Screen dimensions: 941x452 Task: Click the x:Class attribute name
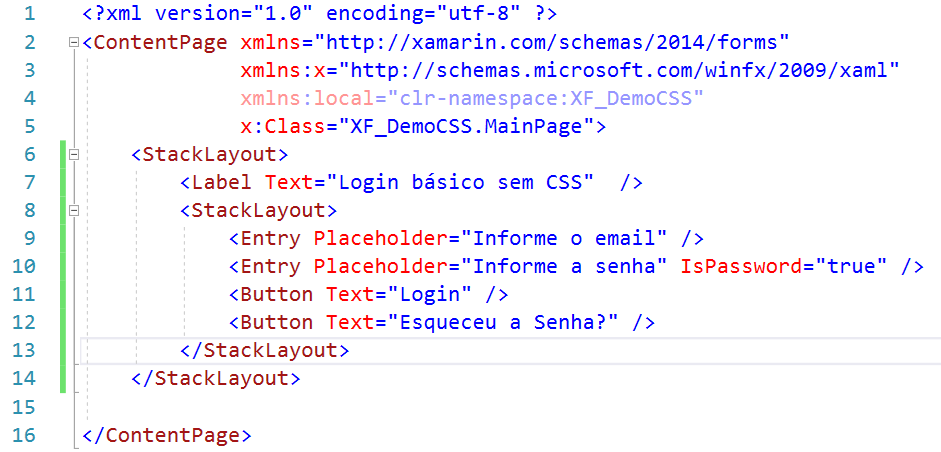point(283,127)
